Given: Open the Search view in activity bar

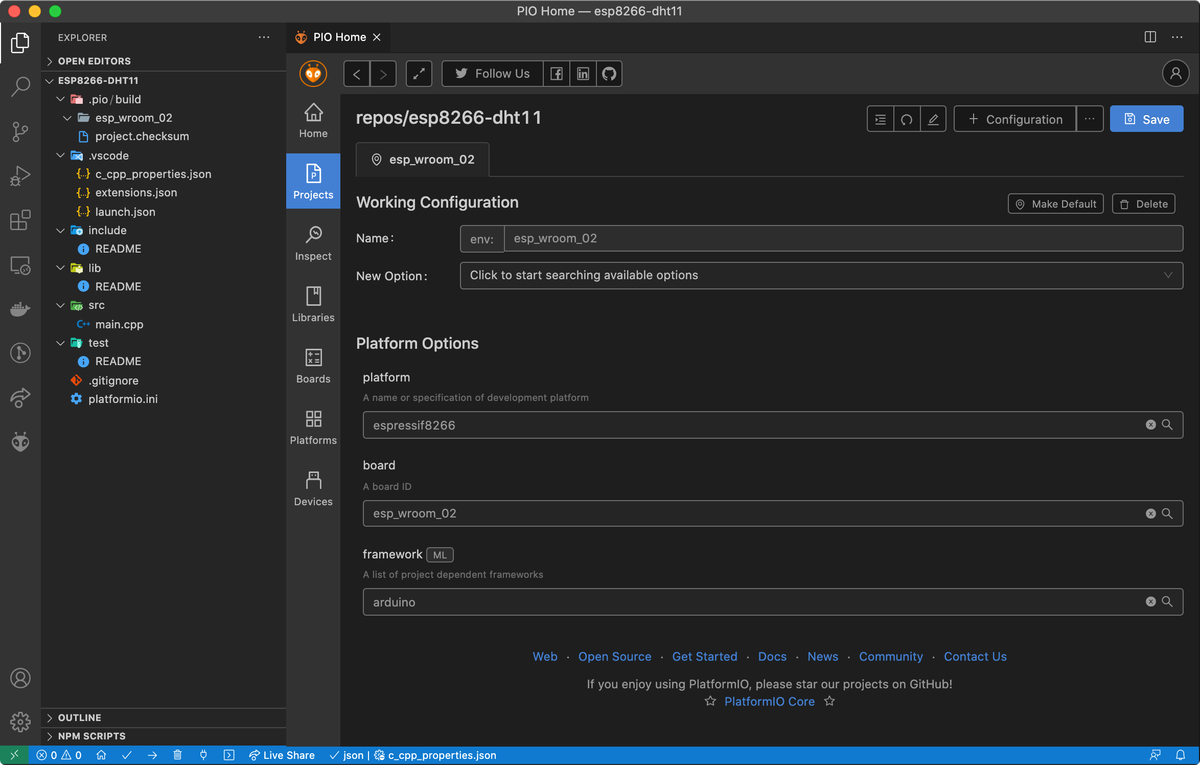Looking at the screenshot, I should pyautogui.click(x=20, y=87).
